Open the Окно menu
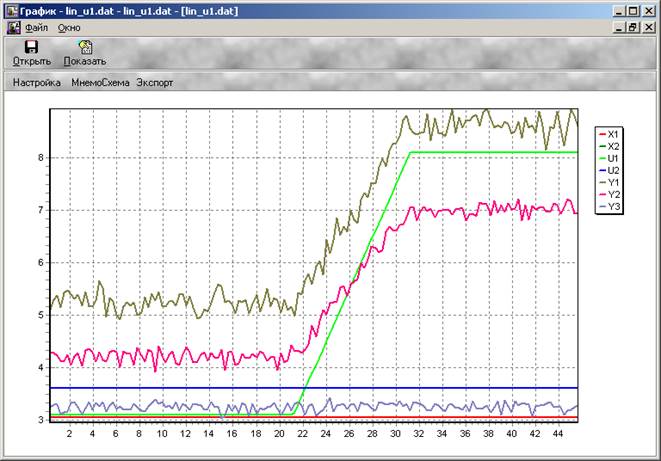The height and width of the screenshot is (461, 661). [x=69, y=28]
